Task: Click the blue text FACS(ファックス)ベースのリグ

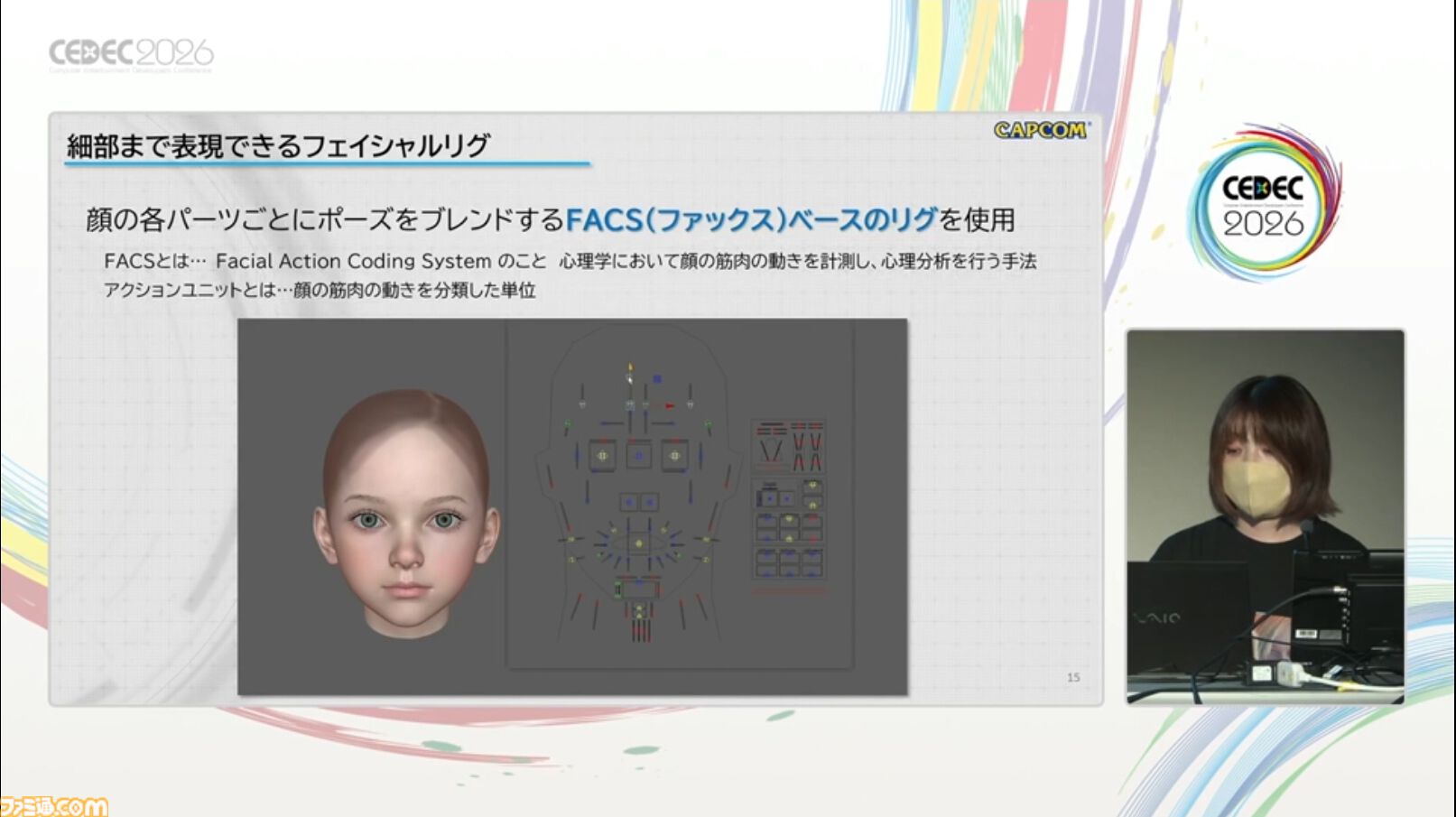Action: click(x=752, y=219)
